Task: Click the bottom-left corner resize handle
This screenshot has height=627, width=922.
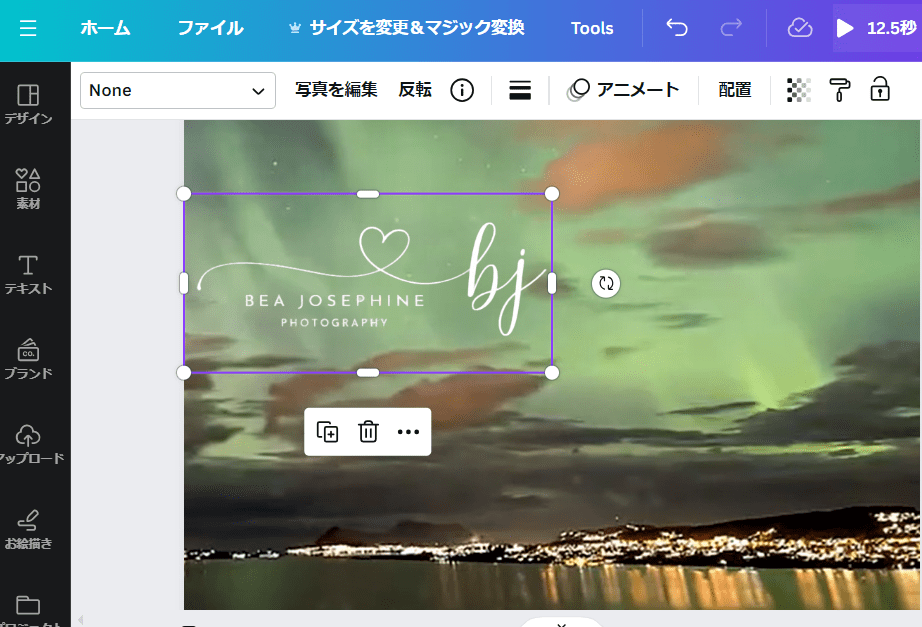Action: pyautogui.click(x=184, y=372)
